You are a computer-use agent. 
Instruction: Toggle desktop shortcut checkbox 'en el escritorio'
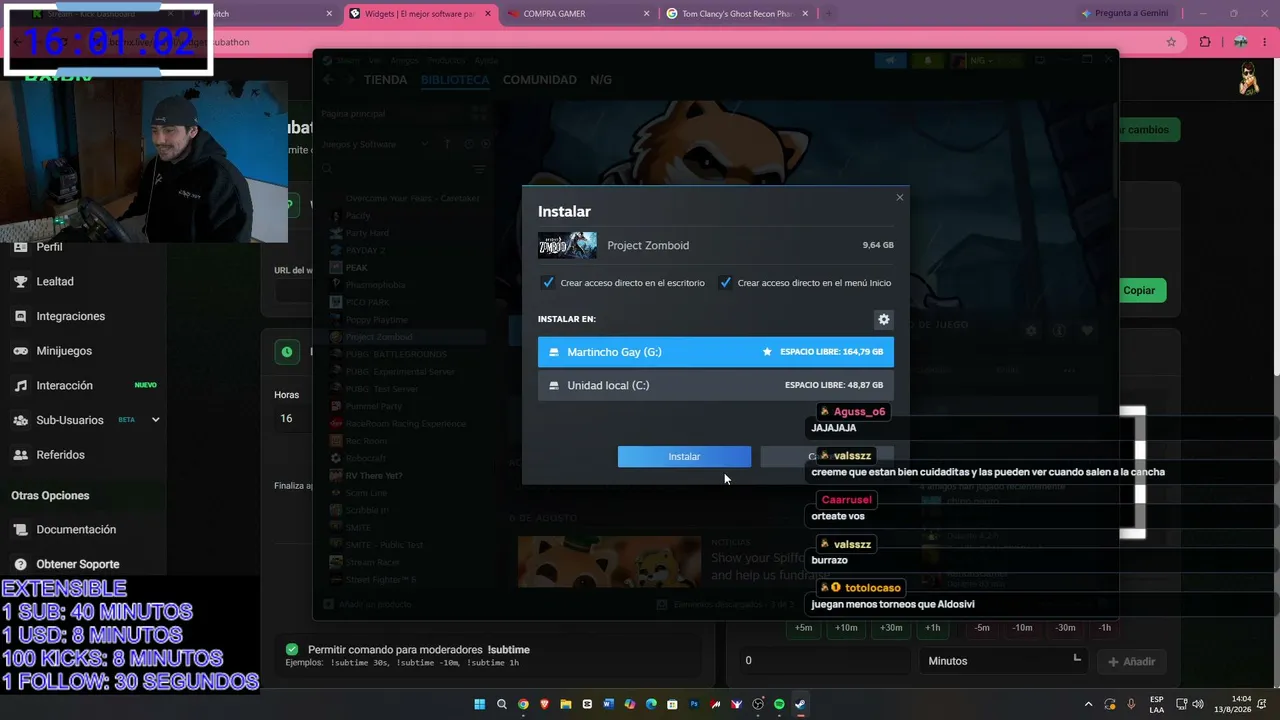pyautogui.click(x=548, y=283)
